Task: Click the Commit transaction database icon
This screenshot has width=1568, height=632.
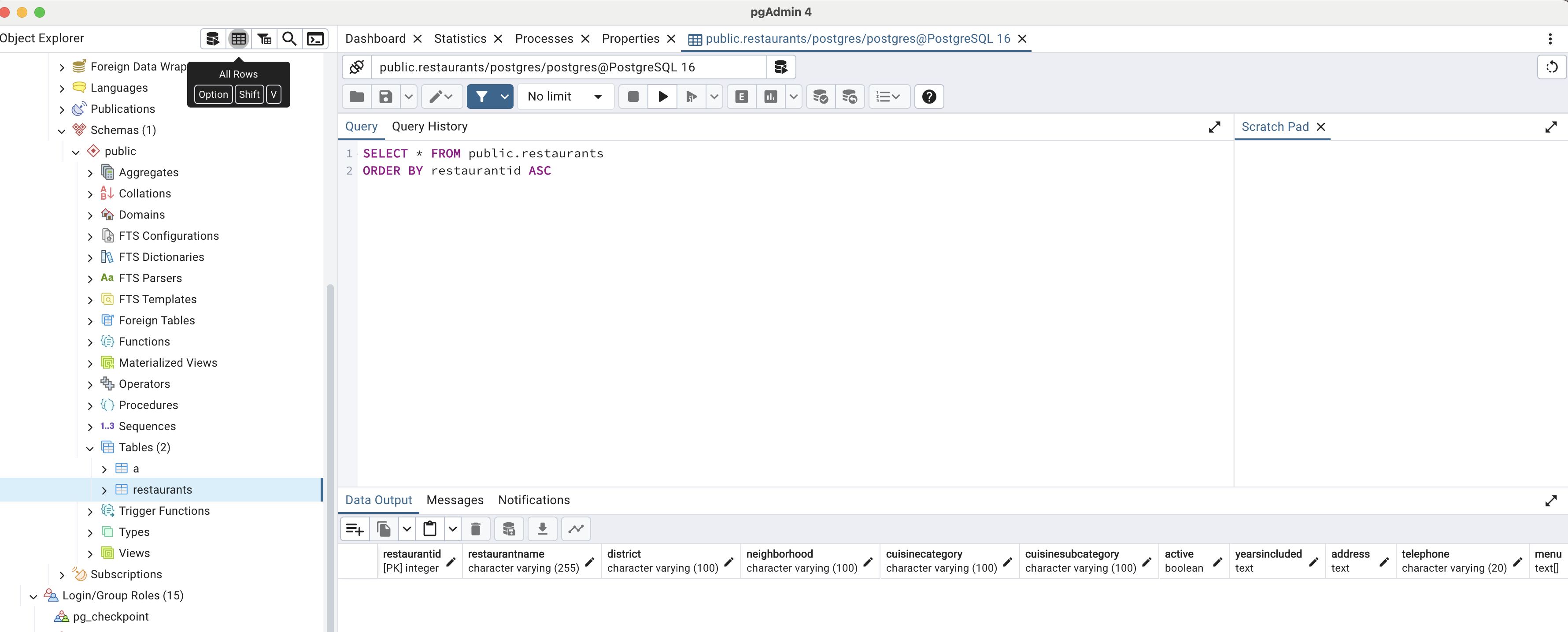Action: [820, 97]
